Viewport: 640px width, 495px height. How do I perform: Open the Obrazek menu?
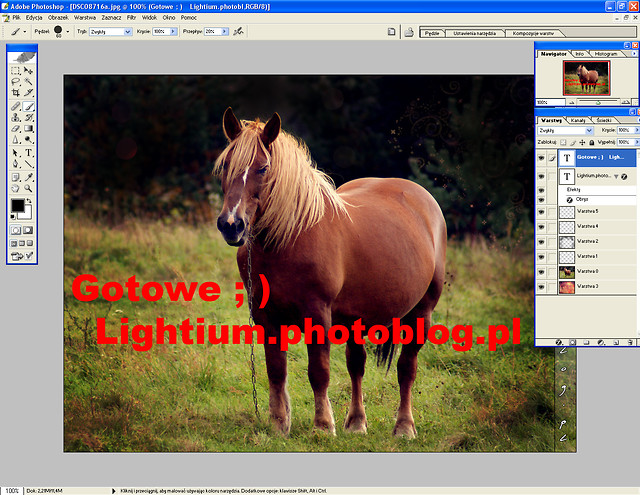(58, 18)
